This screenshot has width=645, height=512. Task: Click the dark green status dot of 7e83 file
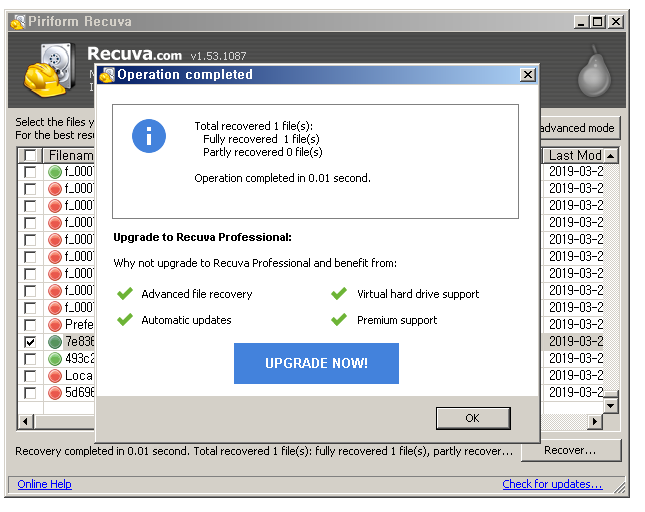coord(55,342)
